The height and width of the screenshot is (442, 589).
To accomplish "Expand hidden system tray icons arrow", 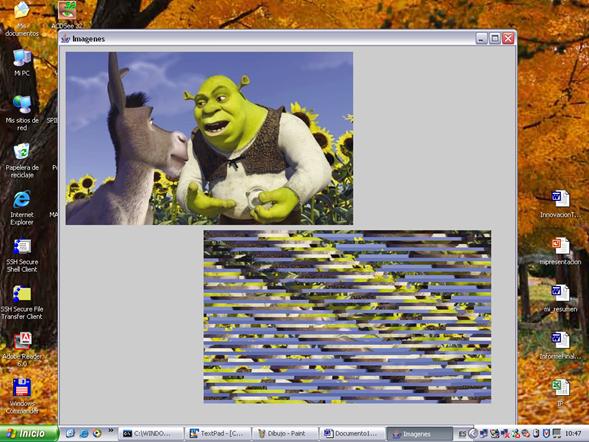I will 473,434.
